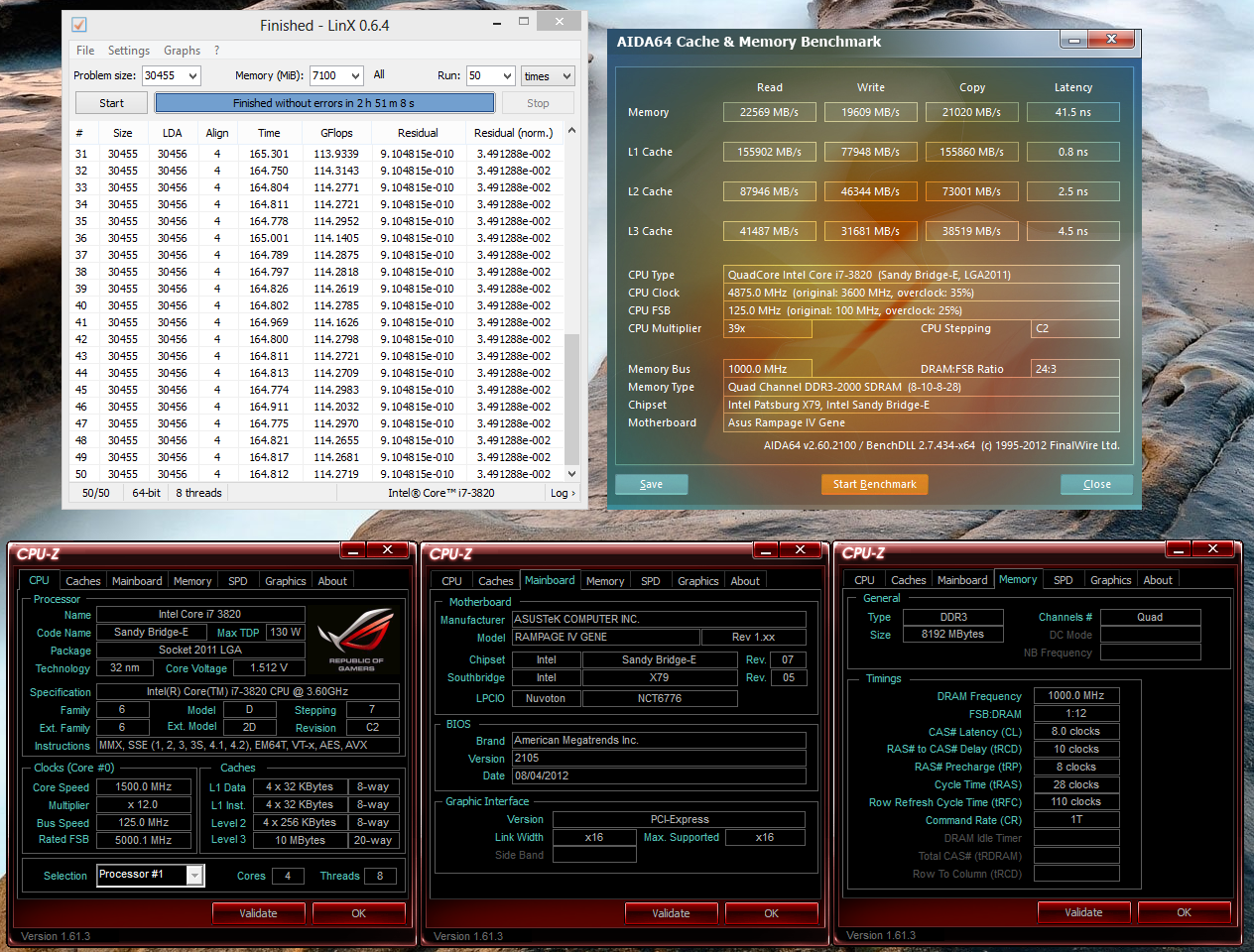Click the CAS# Latency 8.0 clocks field
The image size is (1254, 952).
pyautogui.click(x=1076, y=732)
